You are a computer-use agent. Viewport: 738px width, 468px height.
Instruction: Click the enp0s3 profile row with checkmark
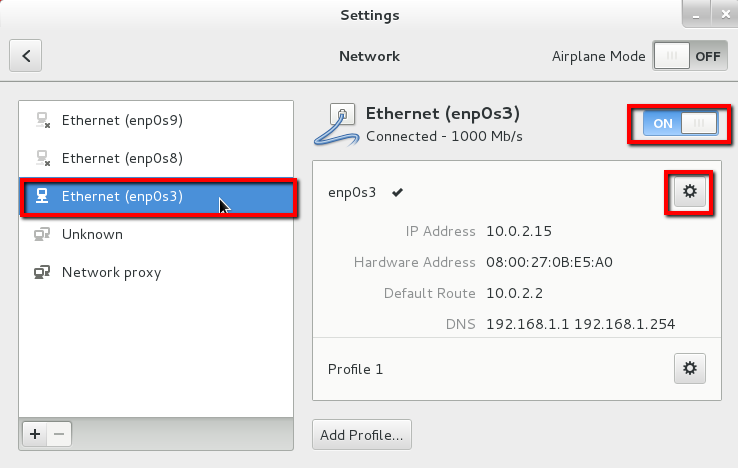tap(517, 192)
